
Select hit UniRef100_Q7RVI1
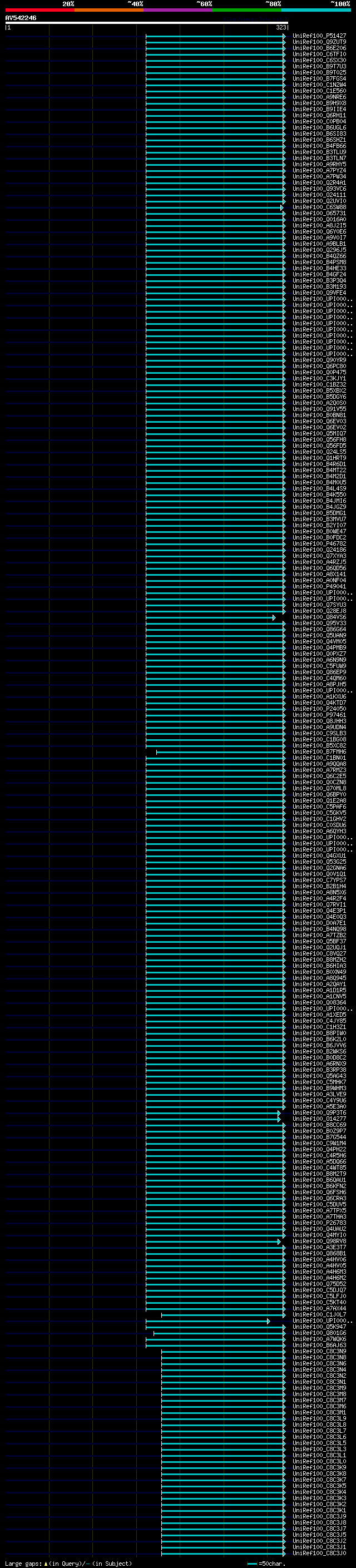point(319,905)
